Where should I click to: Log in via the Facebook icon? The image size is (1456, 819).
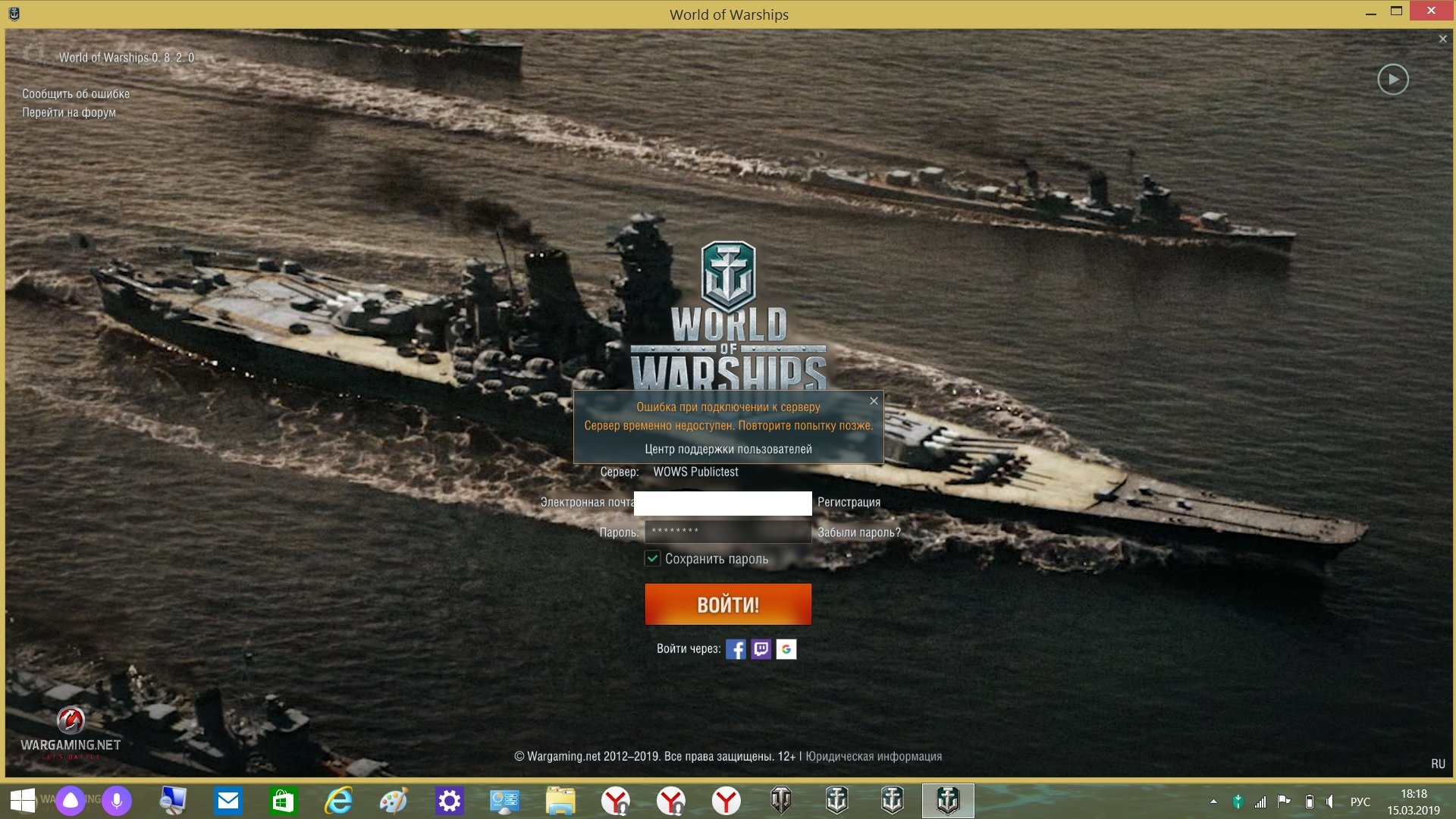pos(736,649)
